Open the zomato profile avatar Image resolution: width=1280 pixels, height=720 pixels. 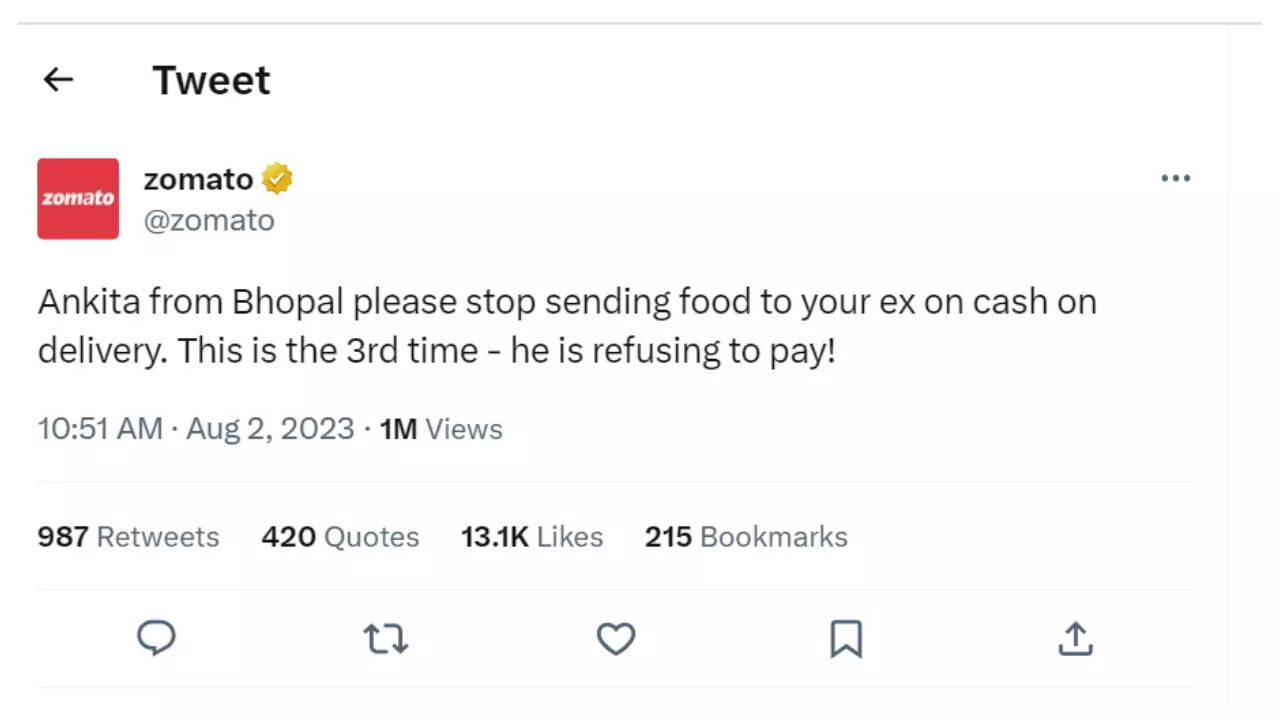point(78,198)
